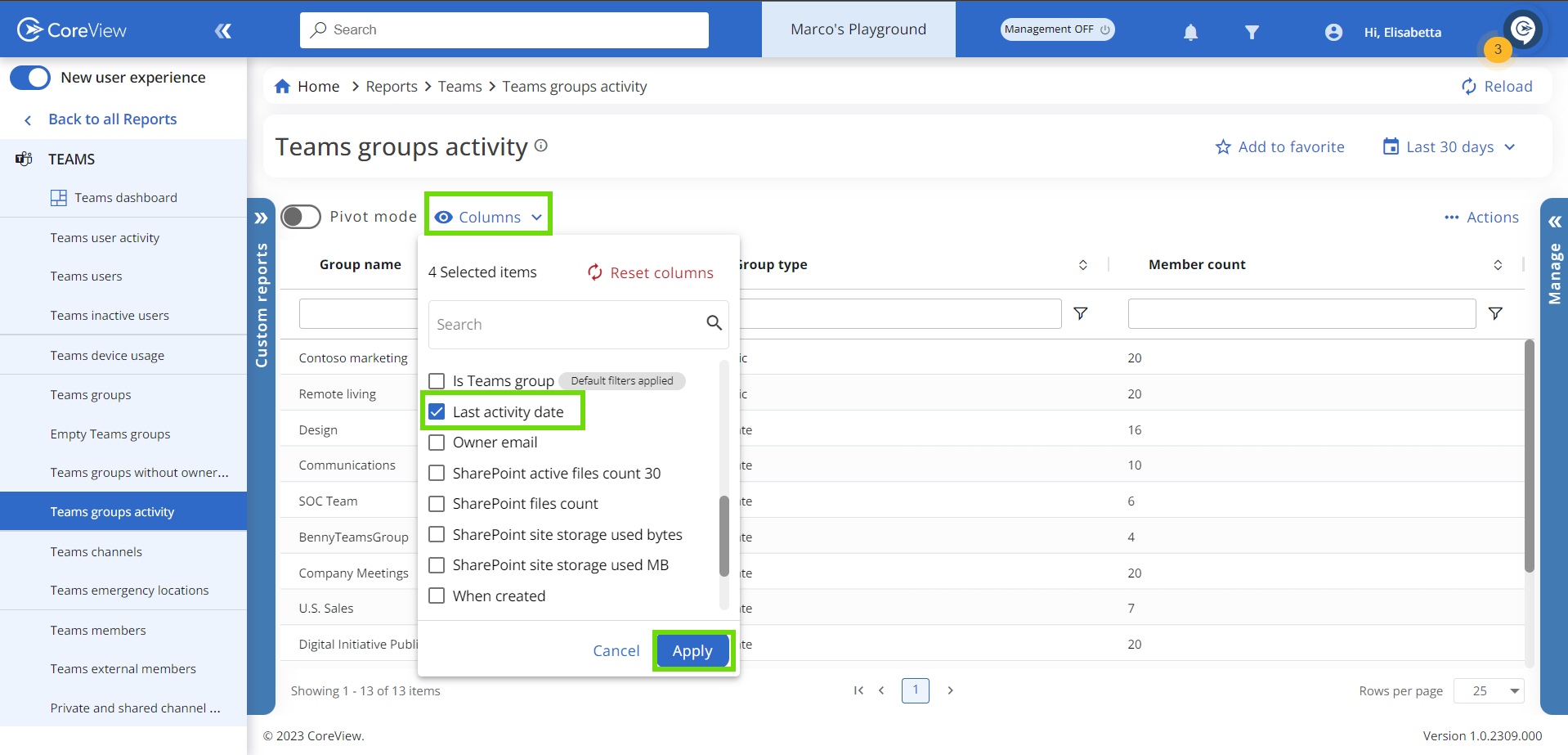Viewport: 1568px width, 755px height.
Task: Click the Home breadcrumb icon
Action: (283, 87)
